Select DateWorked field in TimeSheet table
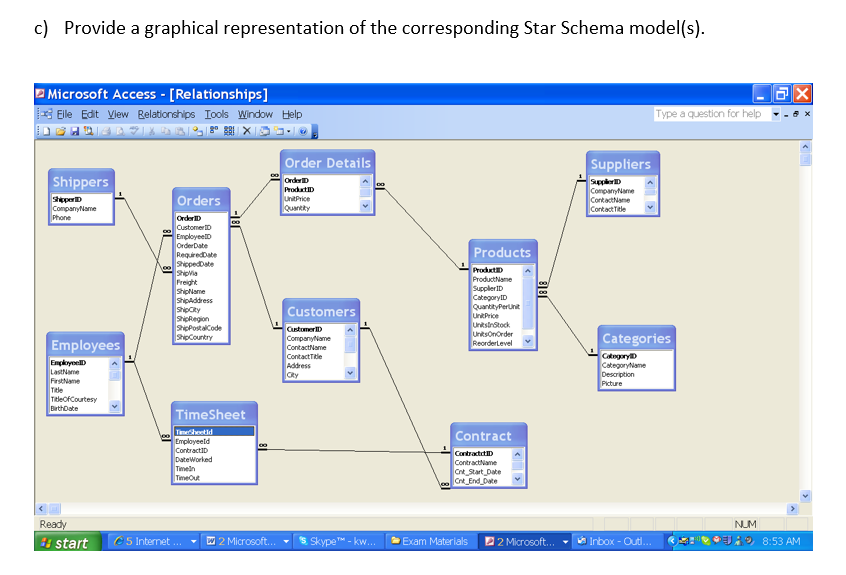The width and height of the screenshot is (846, 575). (x=194, y=459)
